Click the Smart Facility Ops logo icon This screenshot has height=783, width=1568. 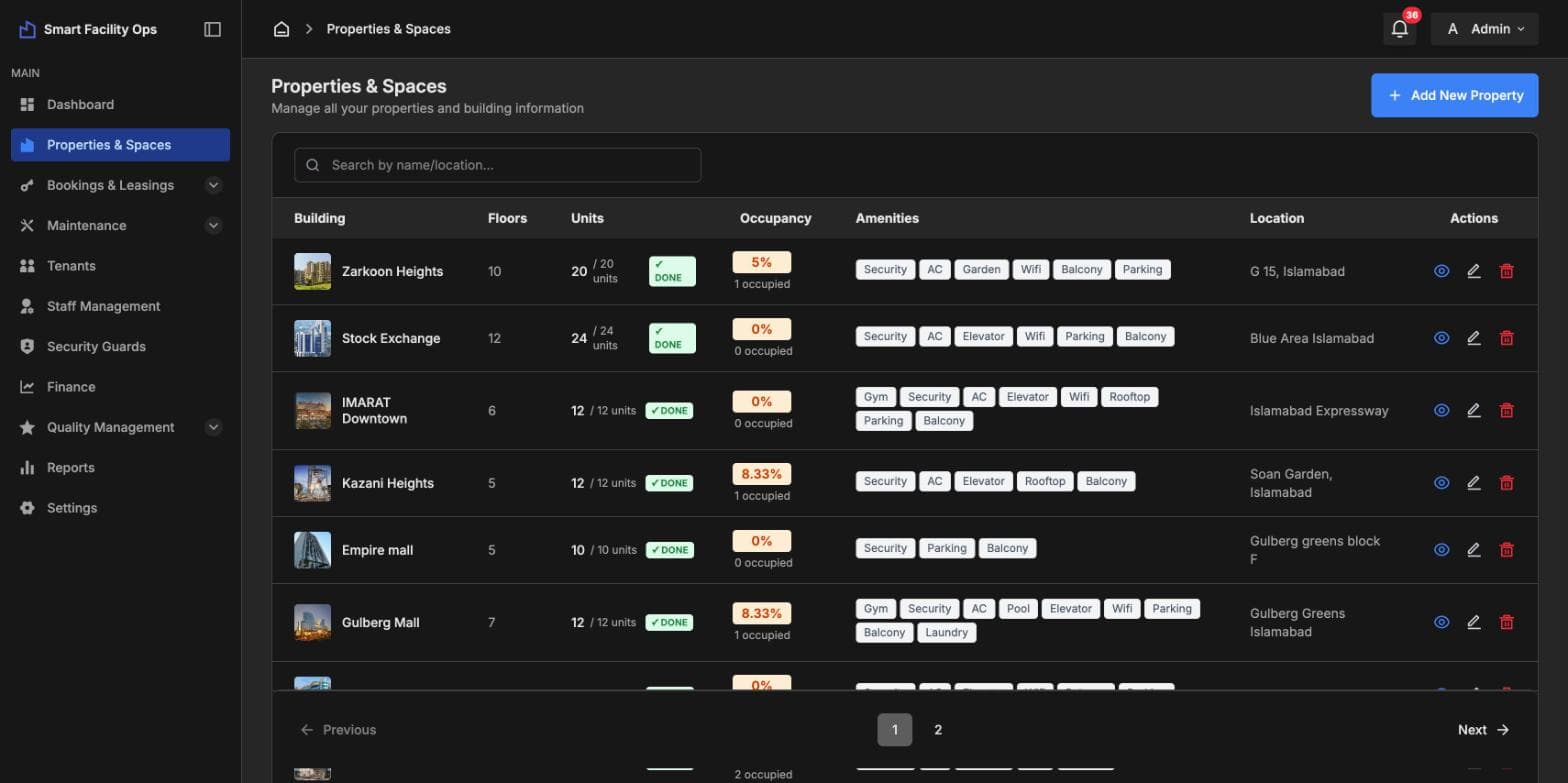pos(27,29)
